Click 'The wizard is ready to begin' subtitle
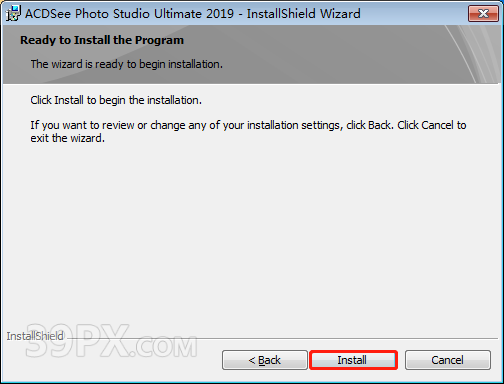 pyautogui.click(x=127, y=64)
